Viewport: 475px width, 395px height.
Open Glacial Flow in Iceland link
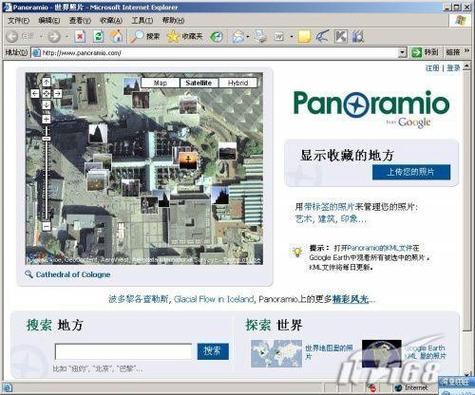point(214,299)
